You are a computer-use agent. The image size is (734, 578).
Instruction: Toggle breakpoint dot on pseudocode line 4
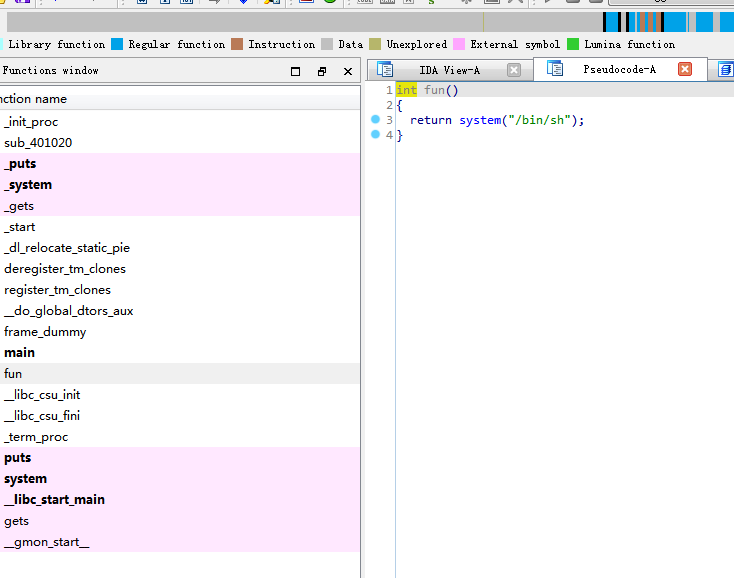click(x=375, y=134)
